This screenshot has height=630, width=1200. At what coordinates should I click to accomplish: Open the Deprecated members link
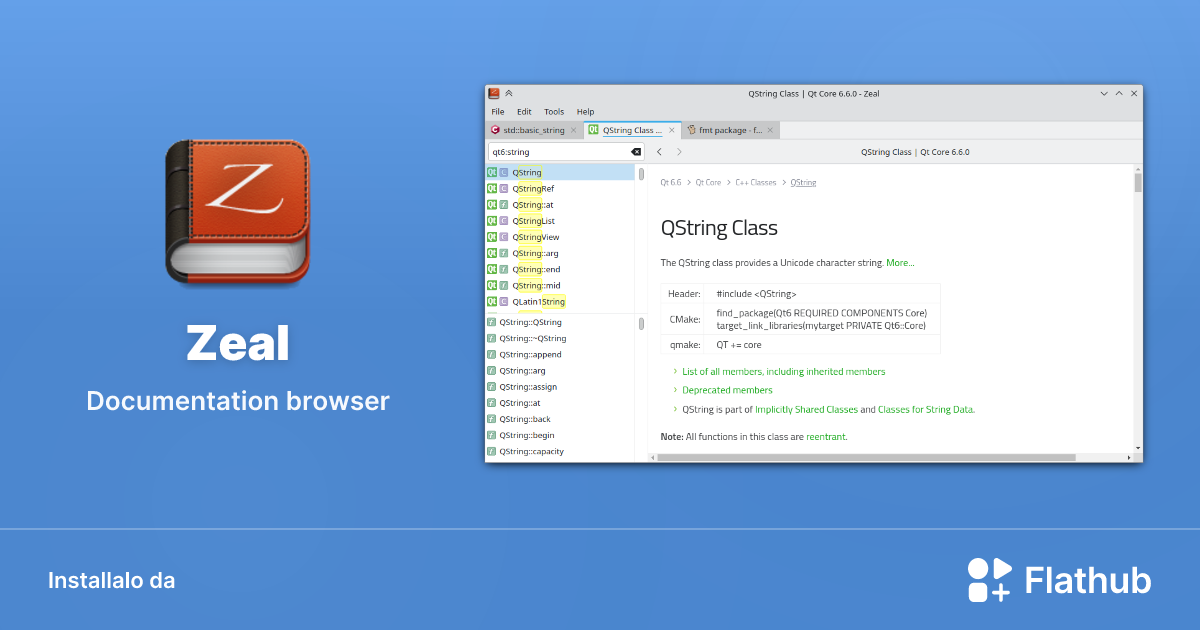(x=727, y=390)
